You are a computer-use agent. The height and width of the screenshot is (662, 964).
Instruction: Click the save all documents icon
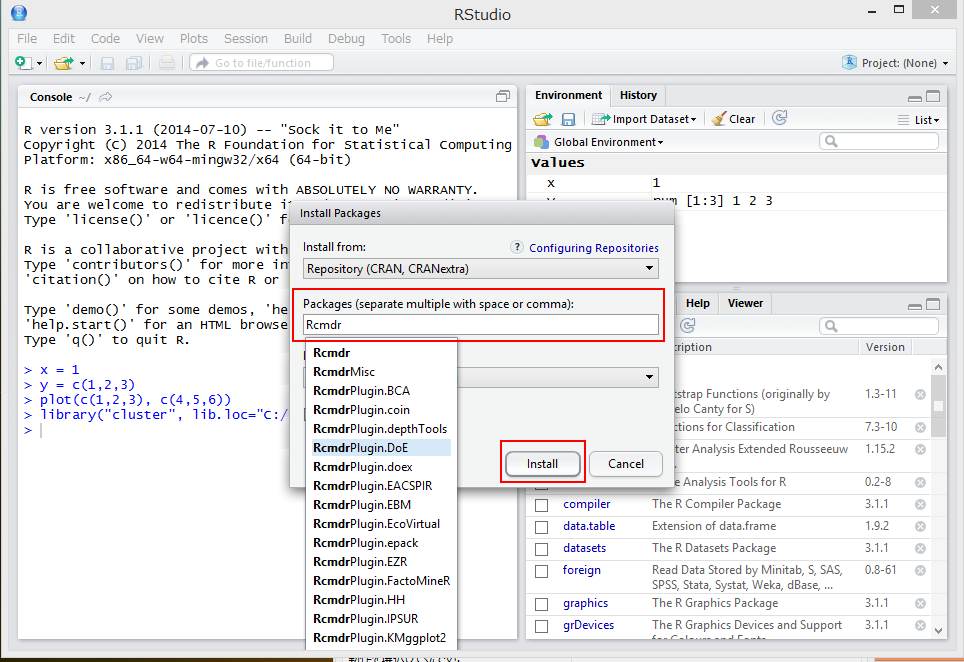[133, 63]
